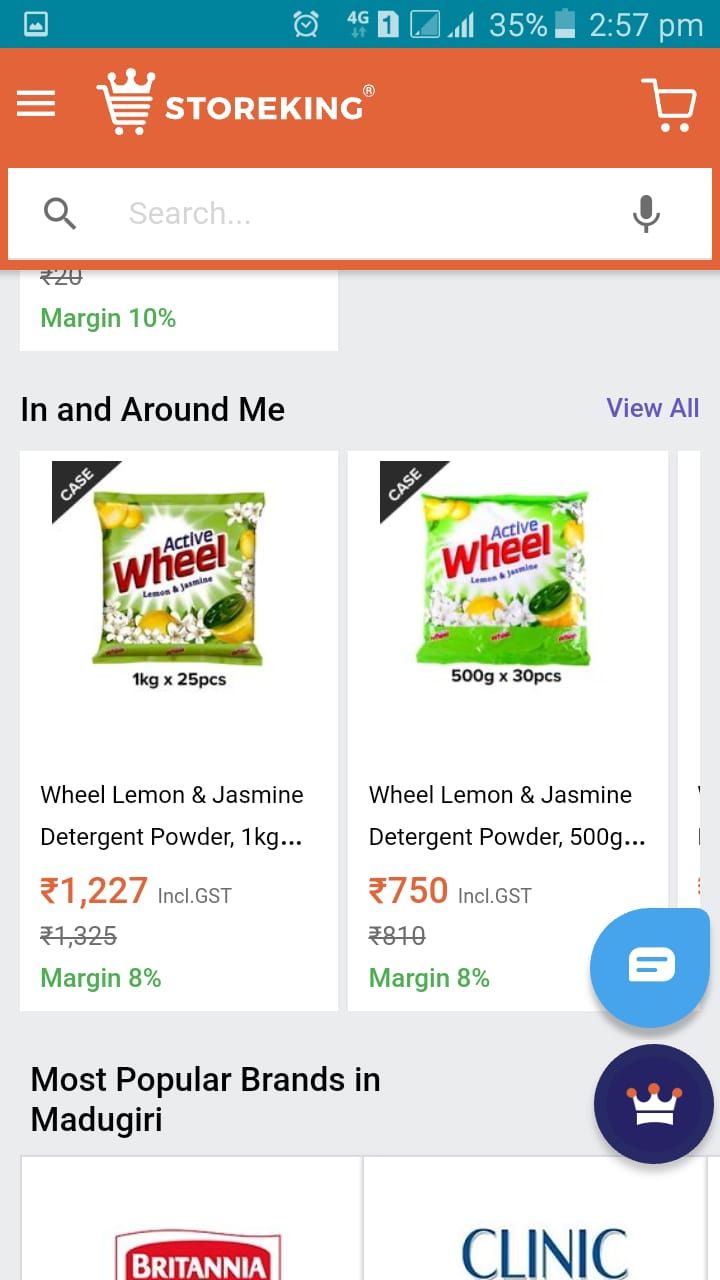Select Wheel Detergent Powder 1kg title
The height and width of the screenshot is (1280, 720).
pos(172,815)
